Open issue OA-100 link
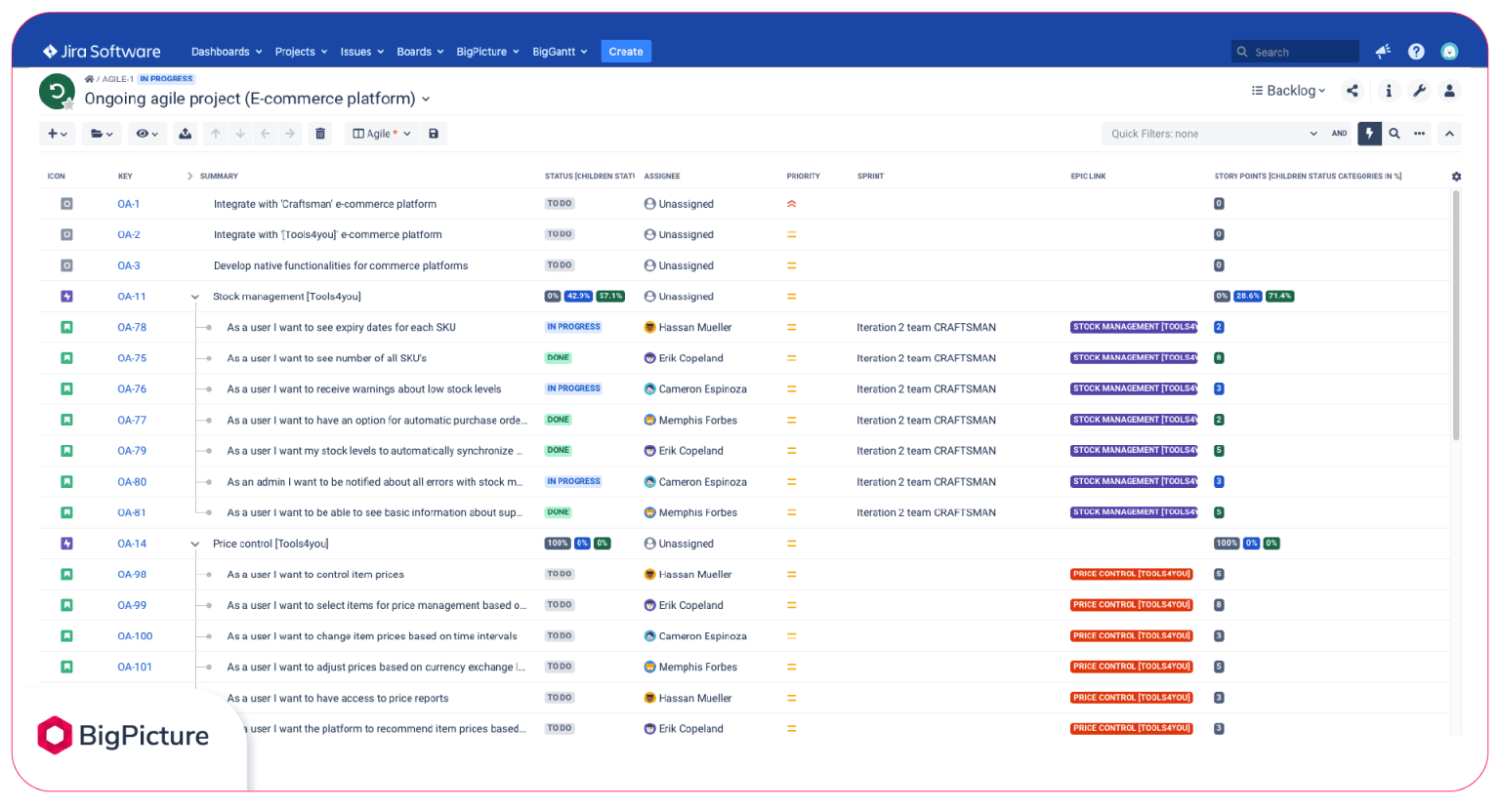Screen dimensions: 1500x812 (x=135, y=636)
